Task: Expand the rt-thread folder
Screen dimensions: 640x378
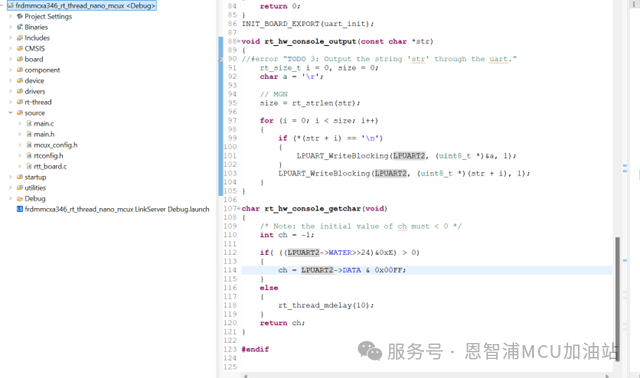Action: tap(11, 102)
